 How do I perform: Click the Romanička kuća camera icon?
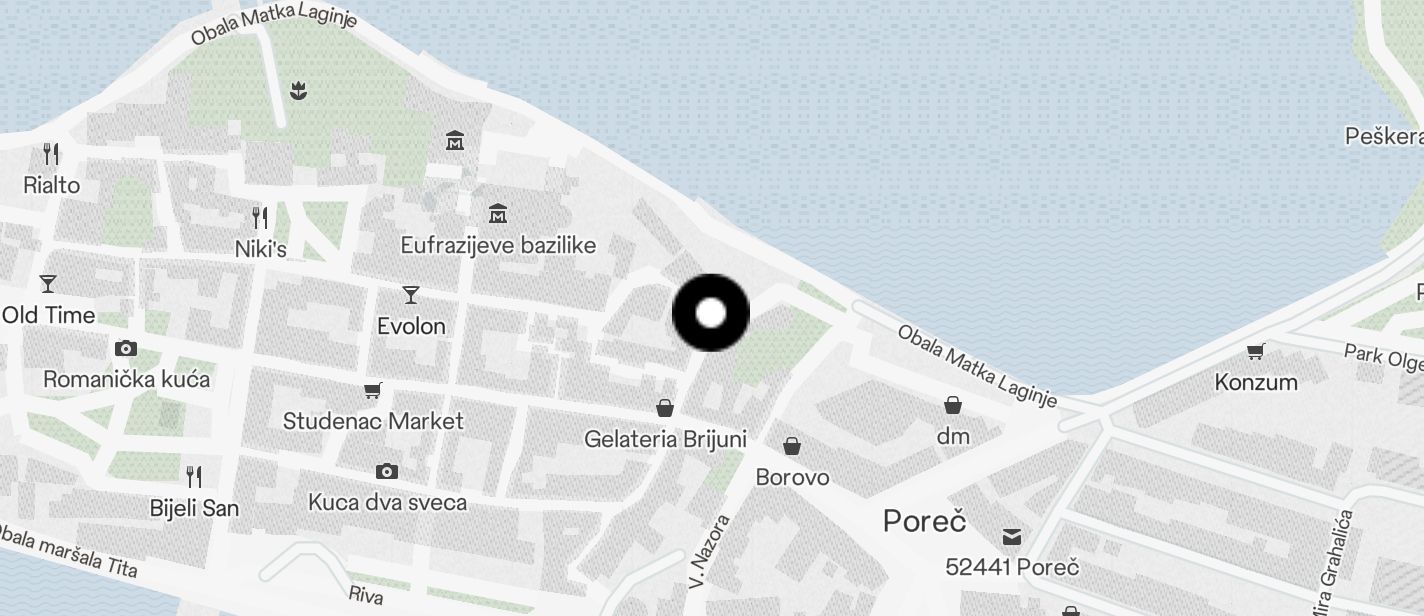(x=126, y=349)
